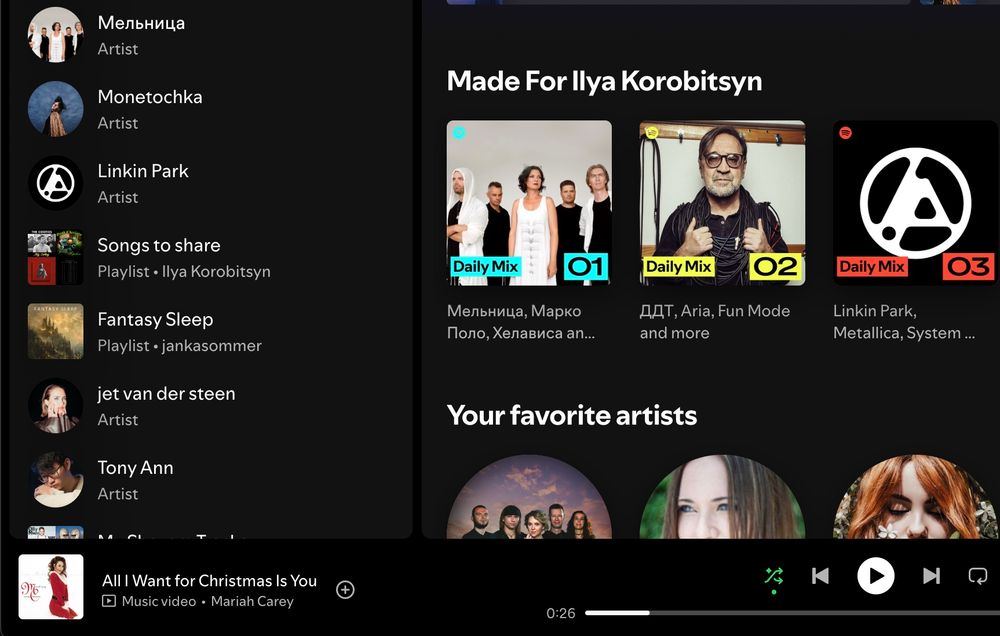The height and width of the screenshot is (636, 1000).
Task: Click the Songs to share collage cover
Action: (55, 258)
